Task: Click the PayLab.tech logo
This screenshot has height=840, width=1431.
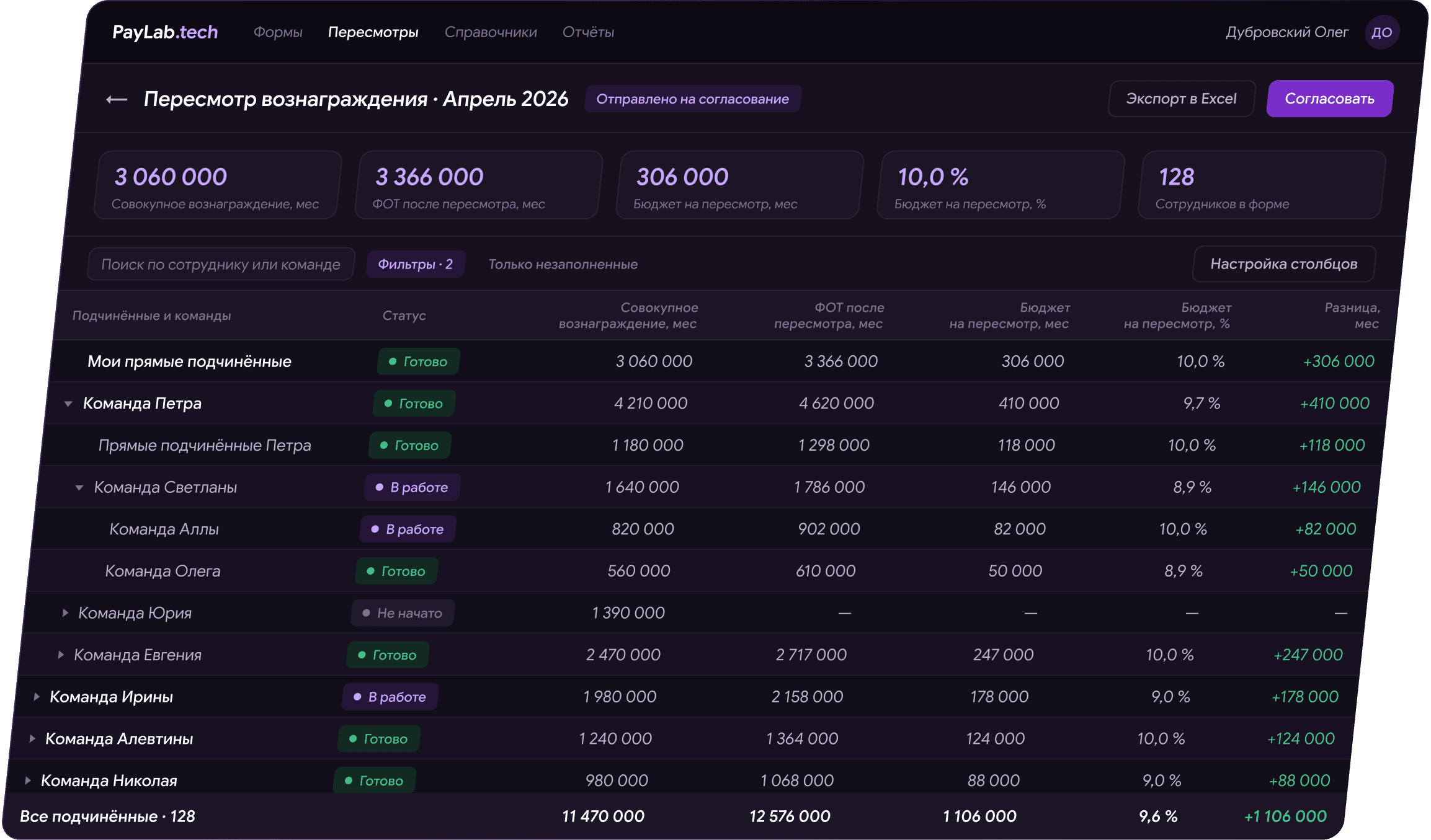Action: (x=165, y=32)
